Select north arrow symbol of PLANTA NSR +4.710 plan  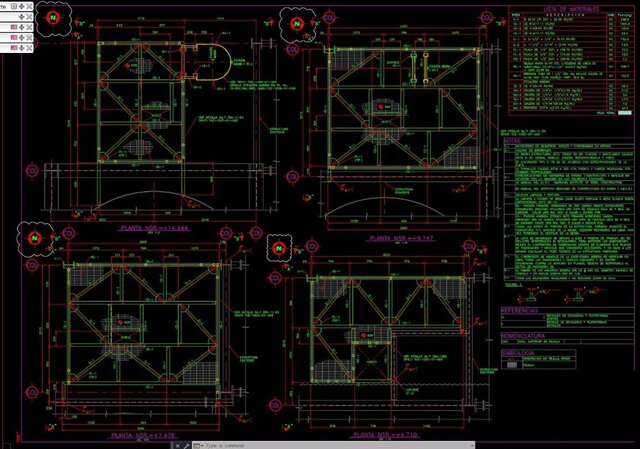coord(279,248)
